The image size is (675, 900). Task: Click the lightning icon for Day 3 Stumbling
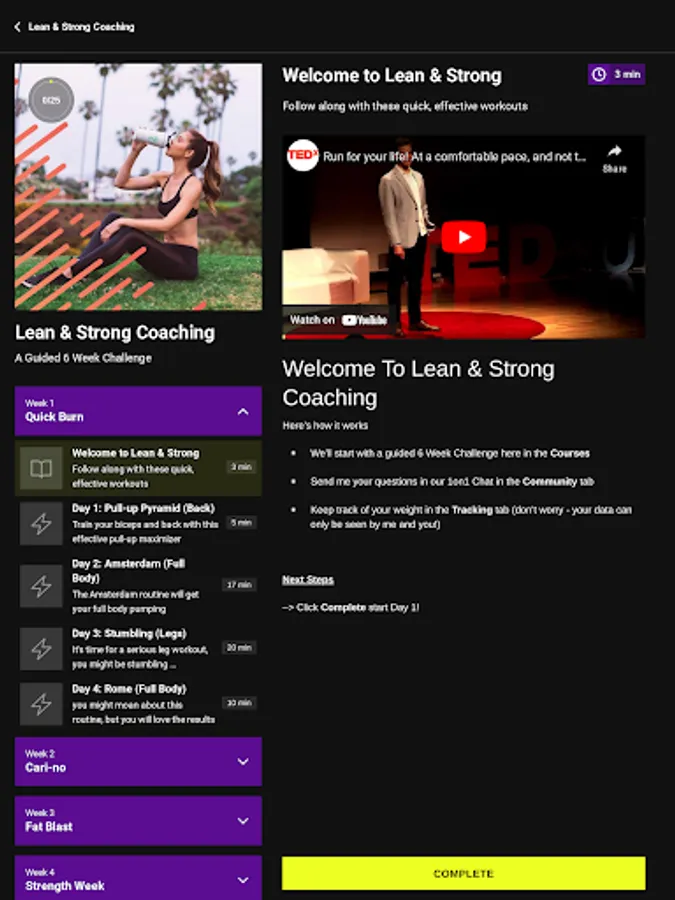41,649
